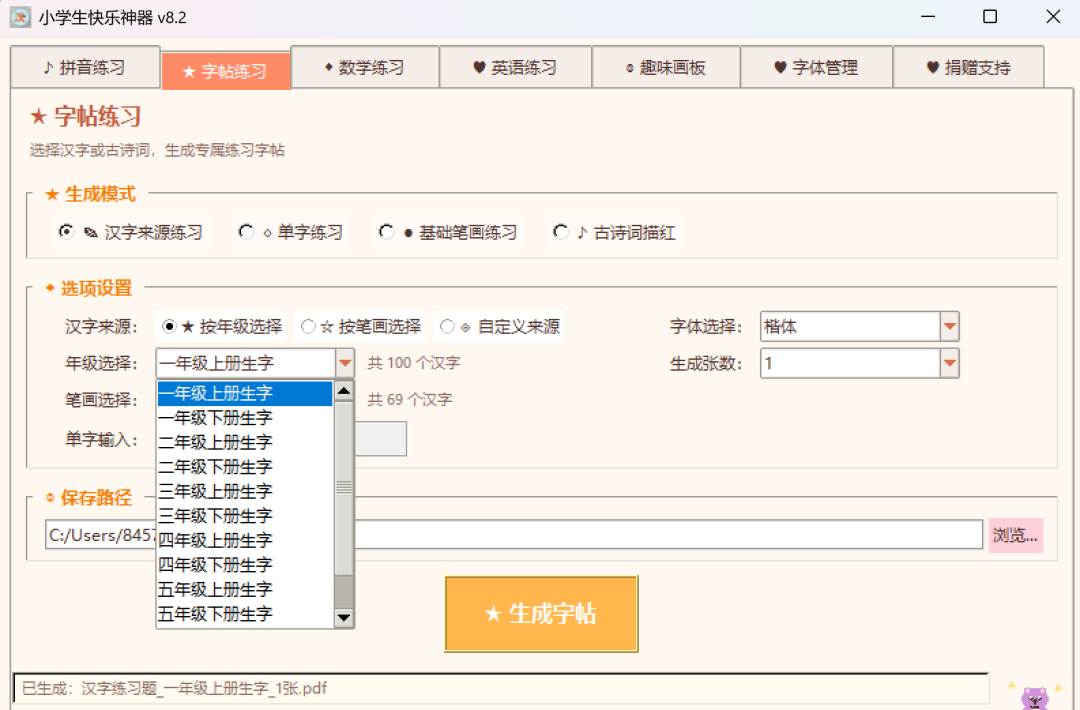Click the 共 100 个汉字 count label
Viewport: 1080px width, 710px height.
click(413, 363)
